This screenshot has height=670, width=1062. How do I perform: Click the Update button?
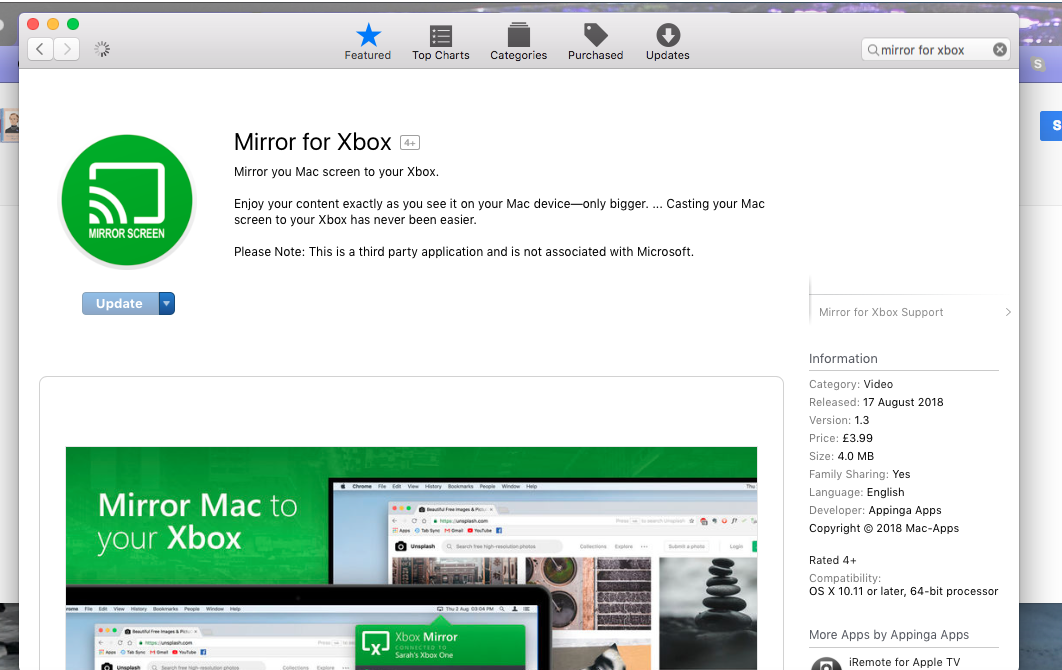click(120, 303)
